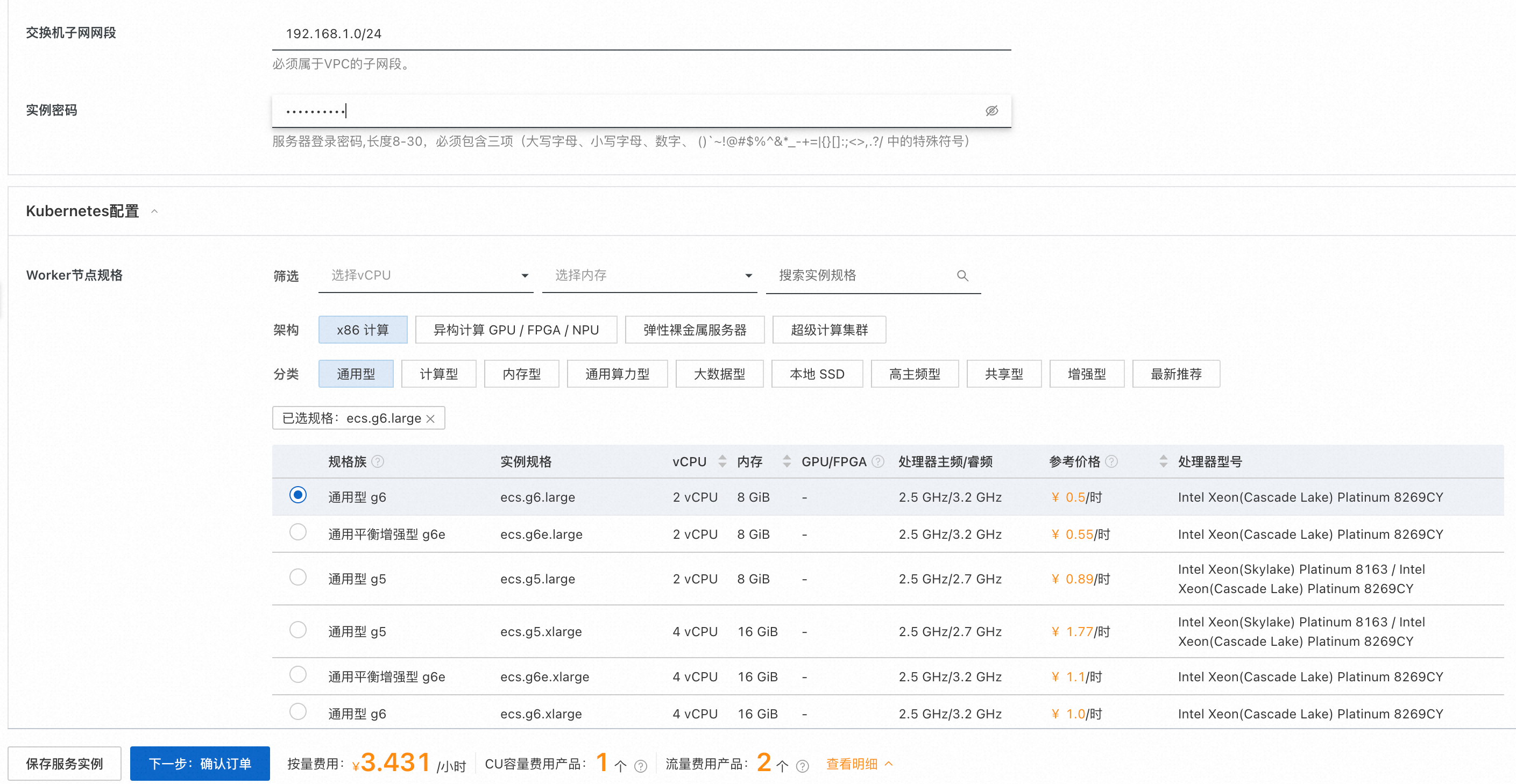
Task: Select radio for ecs.g6.xlarge row
Action: click(x=298, y=711)
